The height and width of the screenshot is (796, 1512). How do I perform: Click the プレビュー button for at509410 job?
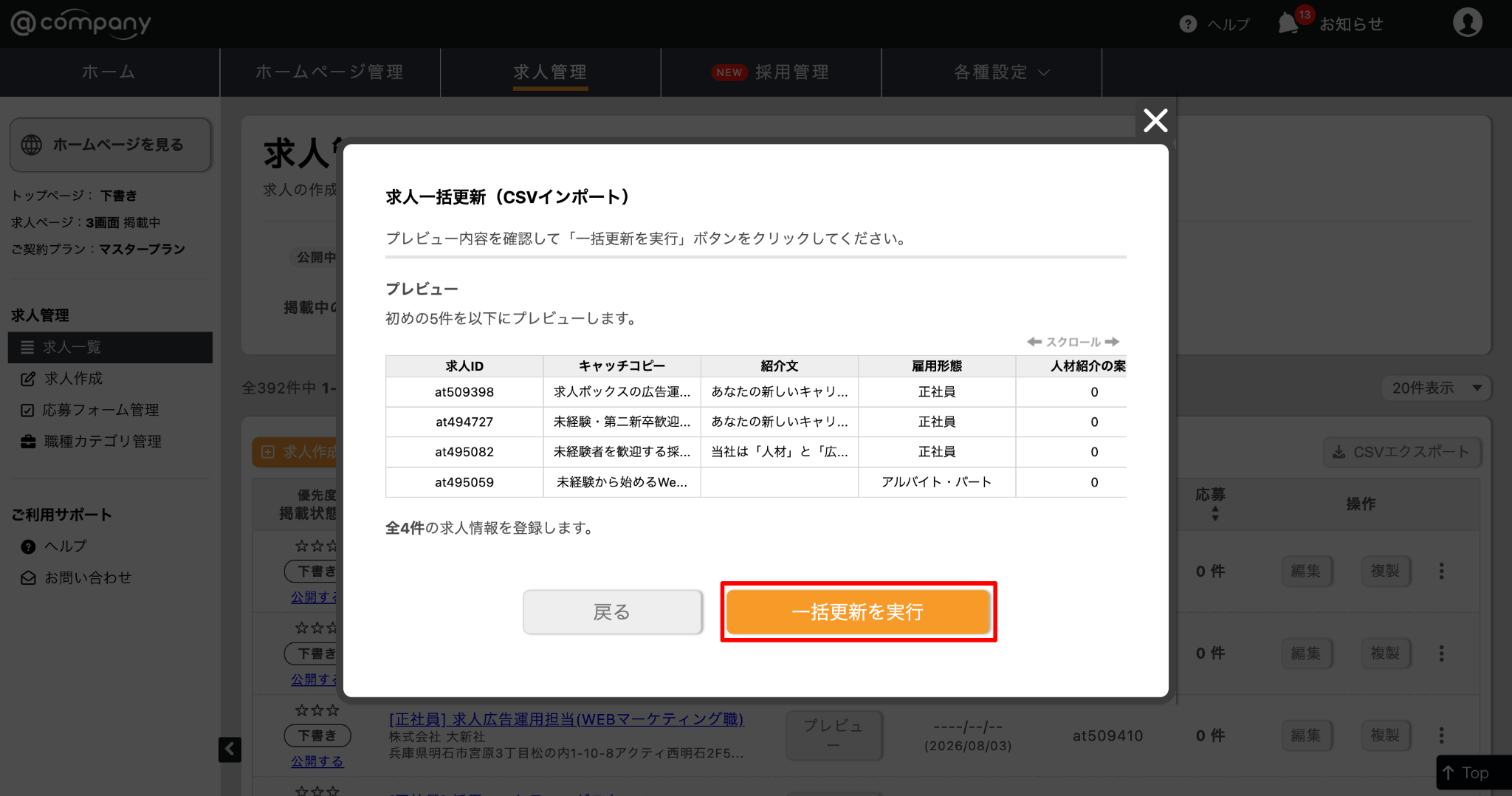pyautogui.click(x=834, y=735)
